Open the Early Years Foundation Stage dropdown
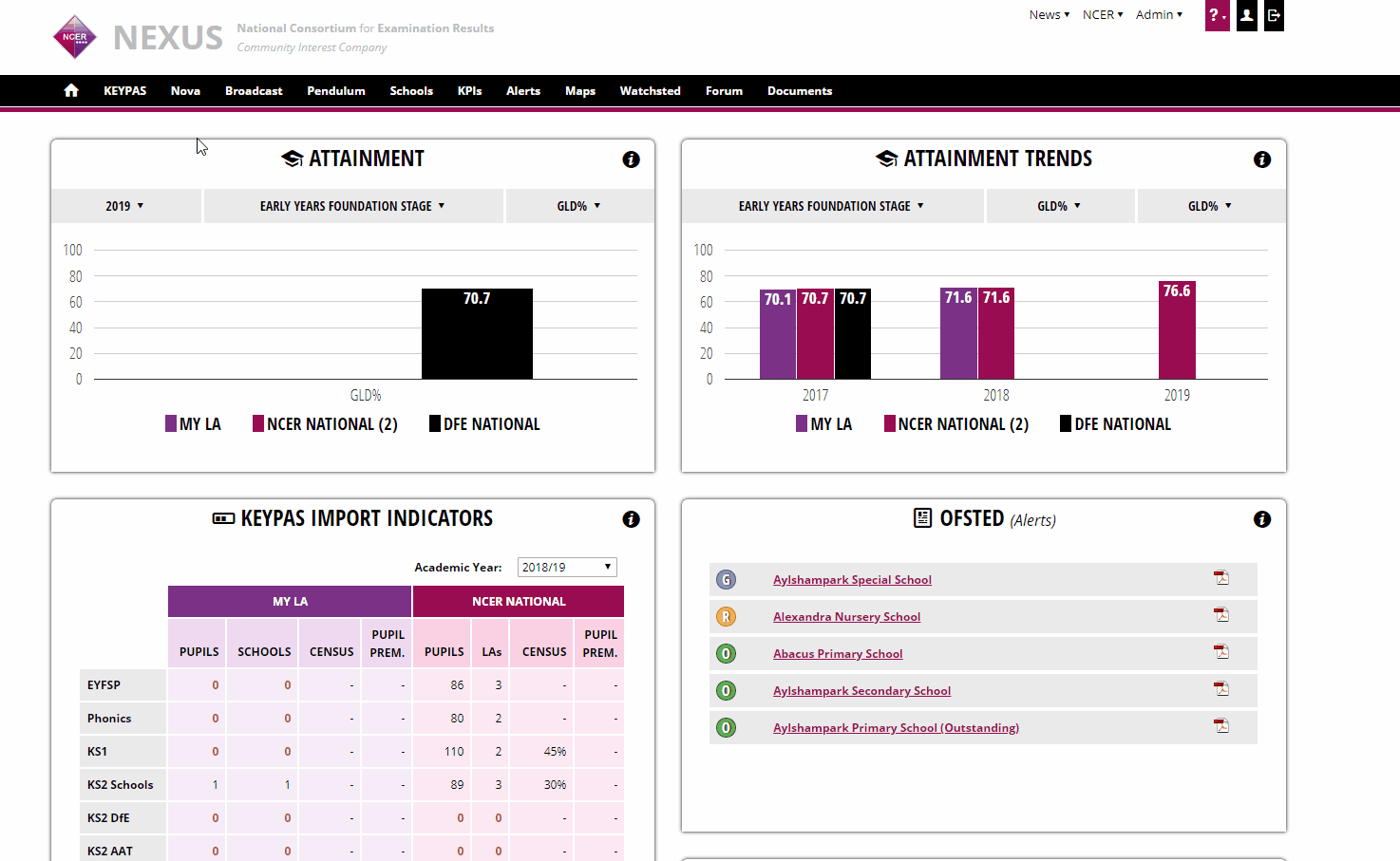Screen dimensions: 1400x861 352,205
